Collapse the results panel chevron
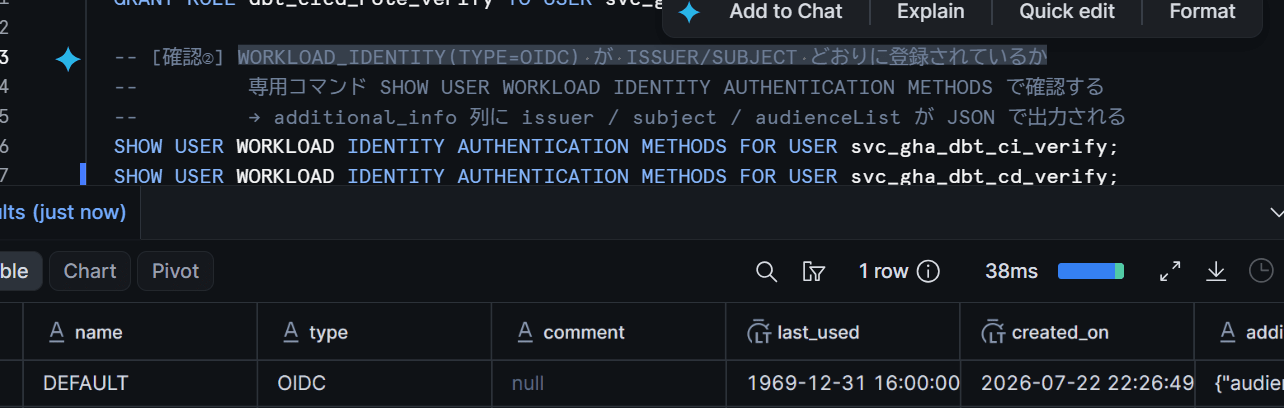Viewport: 1284px width, 408px height. coord(1276,212)
